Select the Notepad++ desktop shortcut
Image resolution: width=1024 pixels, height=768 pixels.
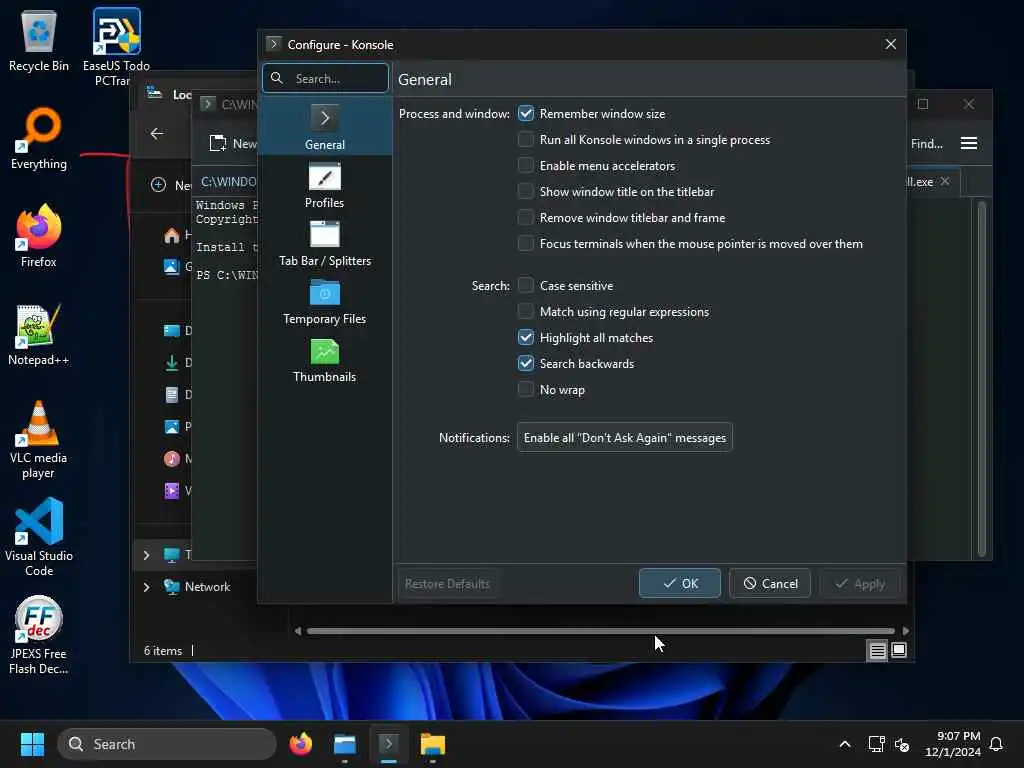pos(39,334)
